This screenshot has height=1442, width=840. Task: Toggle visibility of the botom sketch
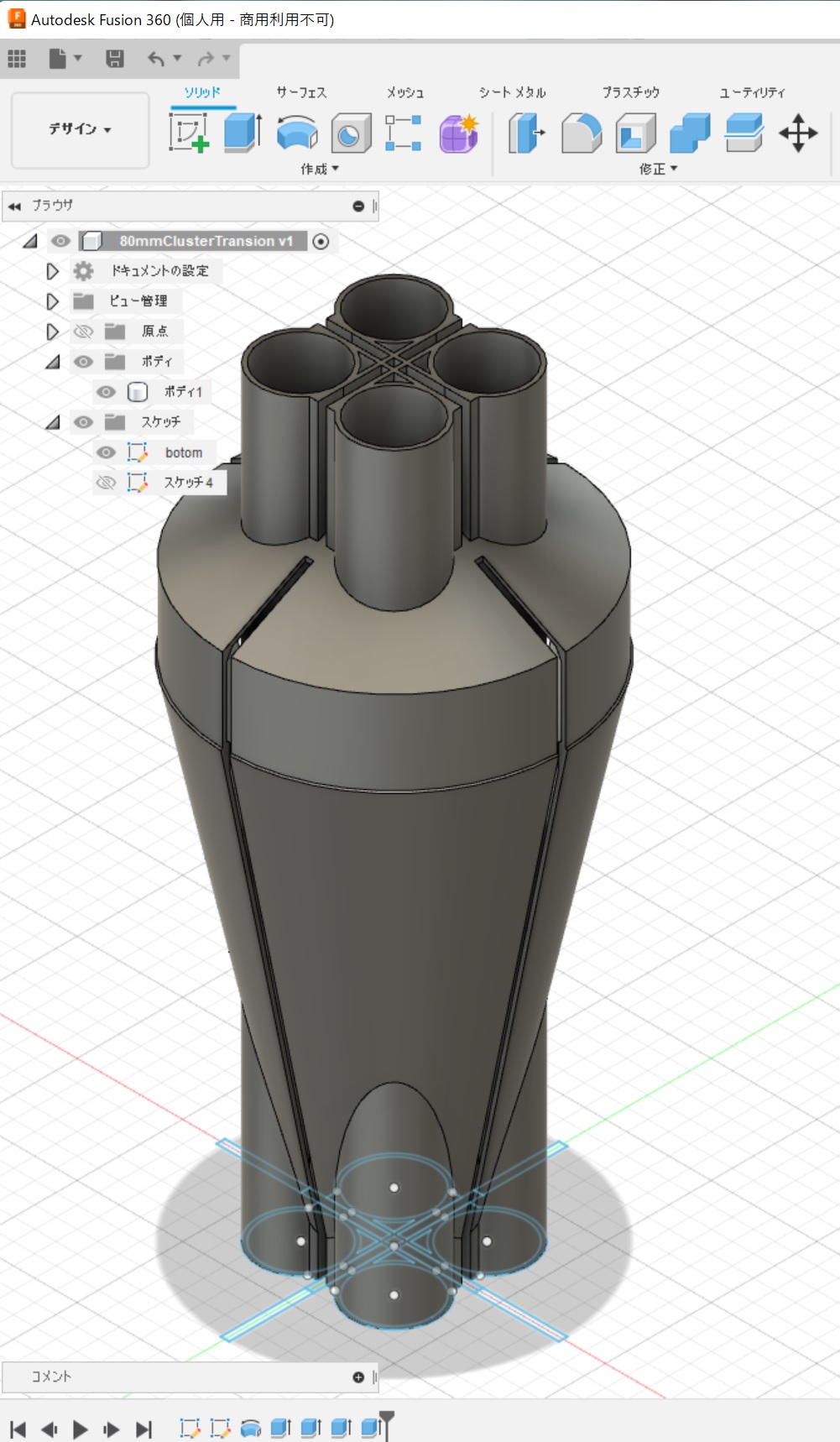[106, 452]
